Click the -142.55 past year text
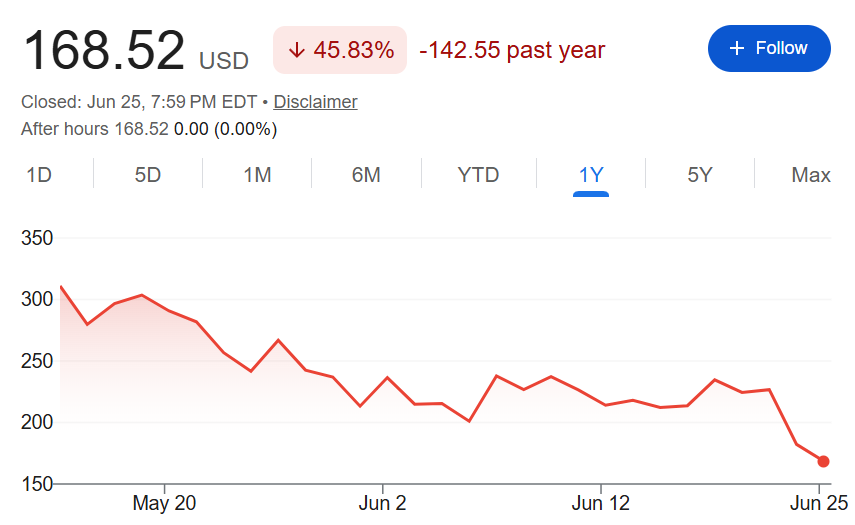This screenshot has height=525, width=855. point(512,50)
